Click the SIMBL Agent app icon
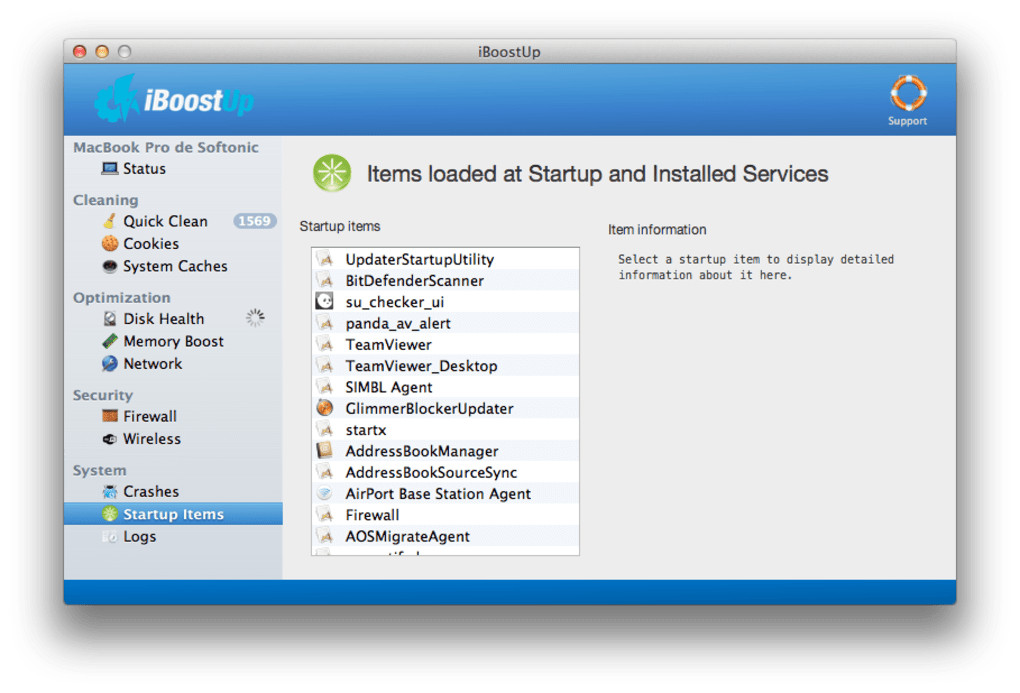The height and width of the screenshot is (693, 1020). click(325, 387)
